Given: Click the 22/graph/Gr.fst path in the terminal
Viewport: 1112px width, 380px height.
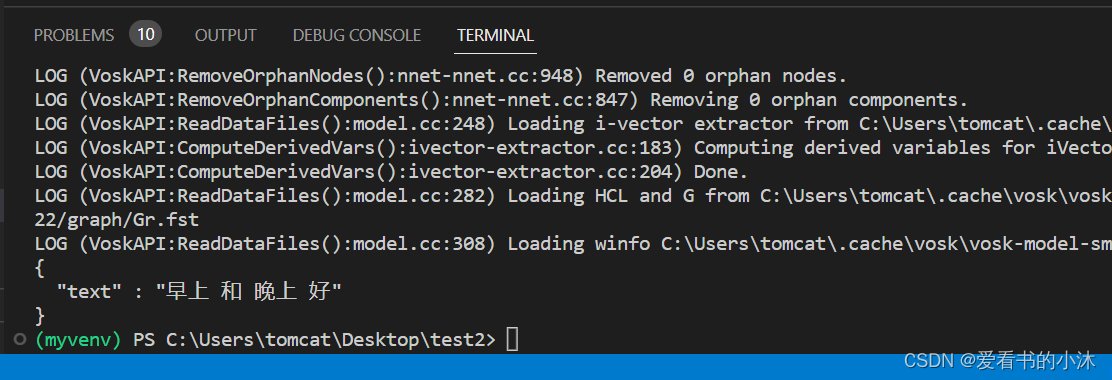Looking at the screenshot, I should [x=115, y=220].
